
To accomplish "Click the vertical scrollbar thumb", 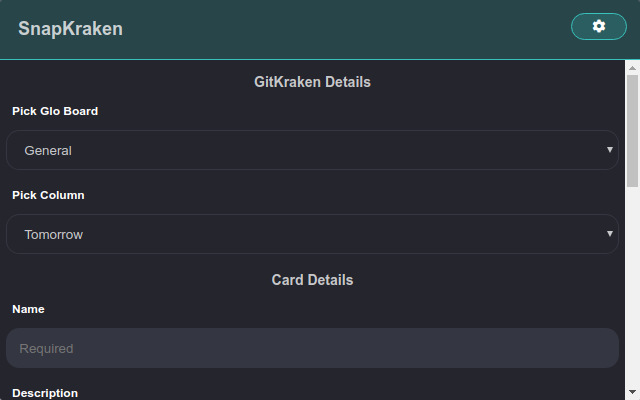I will (x=632, y=131).
